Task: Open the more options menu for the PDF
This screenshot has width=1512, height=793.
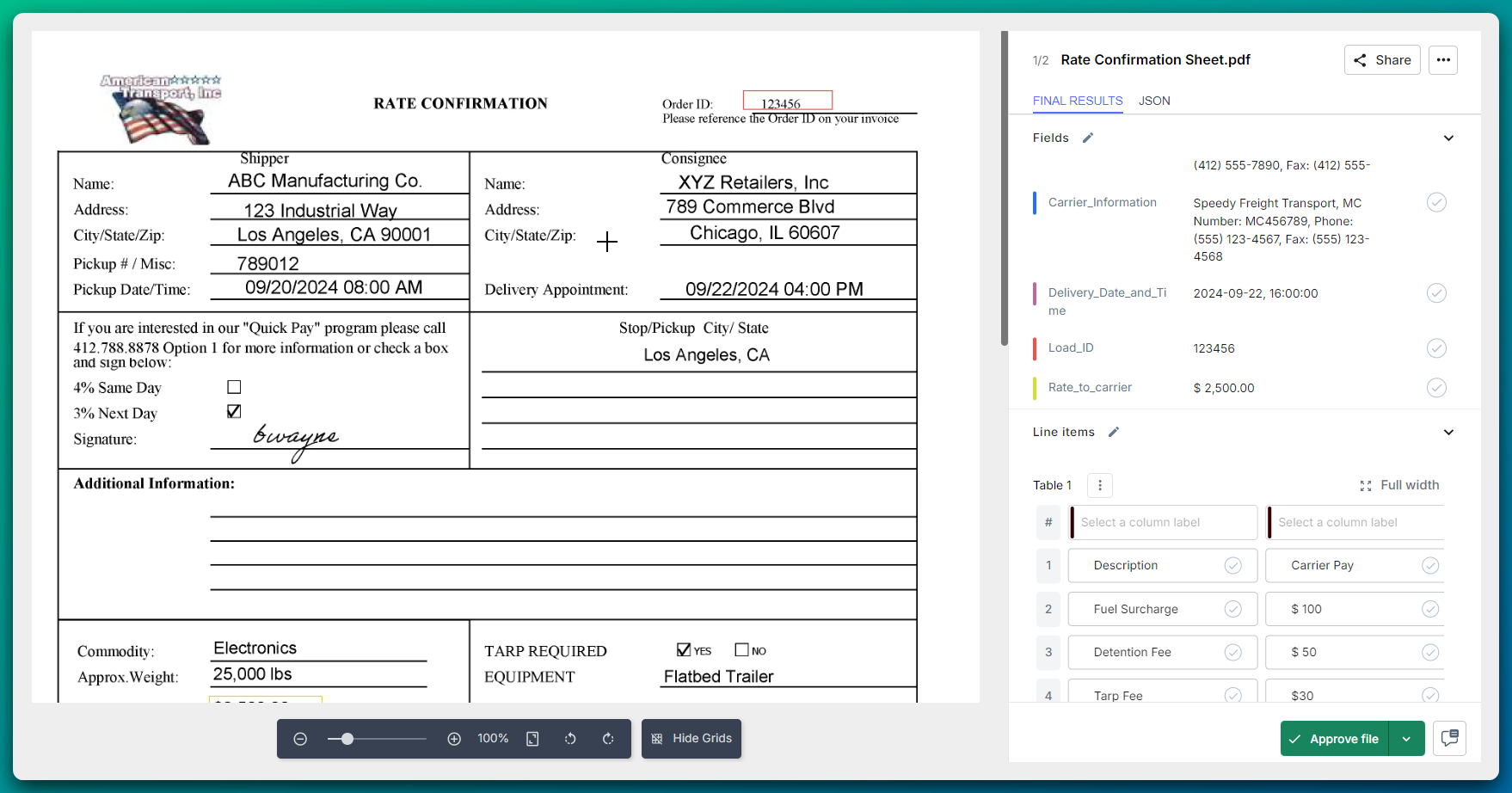Action: [1443, 59]
